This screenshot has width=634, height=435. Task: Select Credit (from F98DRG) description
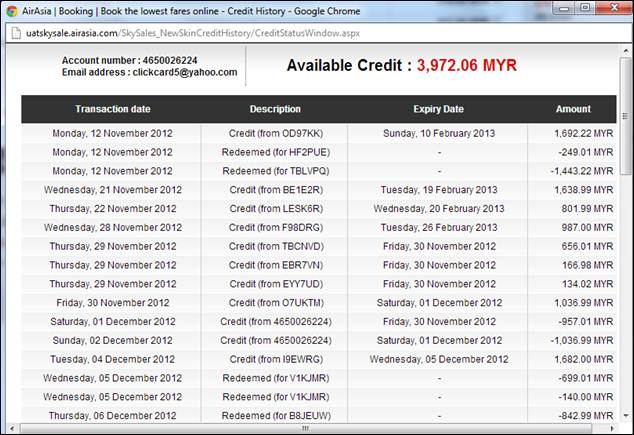276,228
